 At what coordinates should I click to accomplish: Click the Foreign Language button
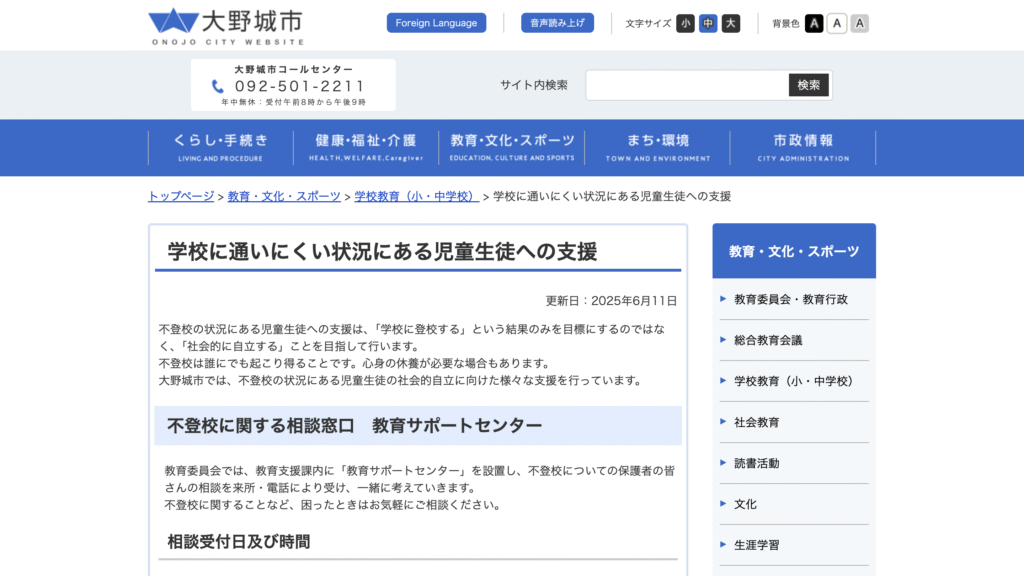tap(436, 22)
